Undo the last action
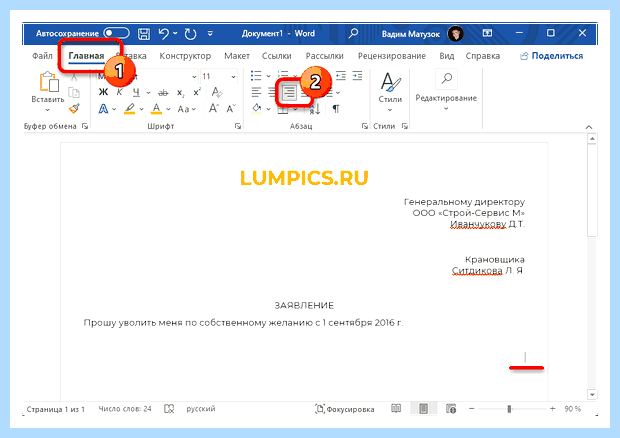Viewport: 620px width, 438px height. (x=164, y=34)
